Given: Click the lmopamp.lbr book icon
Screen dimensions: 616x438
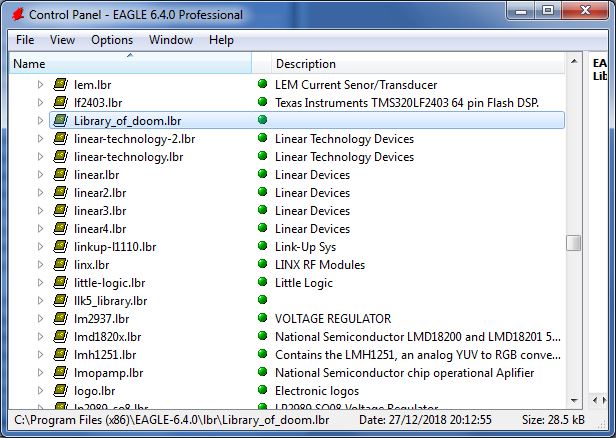Looking at the screenshot, I should (x=60, y=372).
